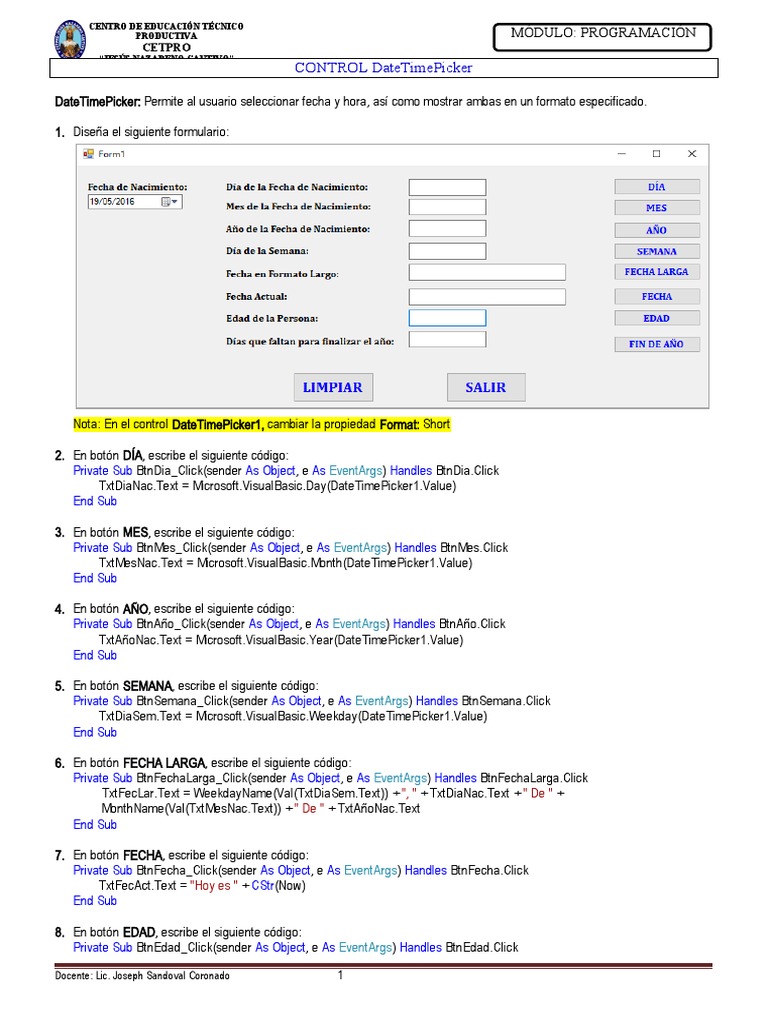
Task: Click the 'MODULO: PROGRAMACIÓN' box
Action: coord(603,37)
